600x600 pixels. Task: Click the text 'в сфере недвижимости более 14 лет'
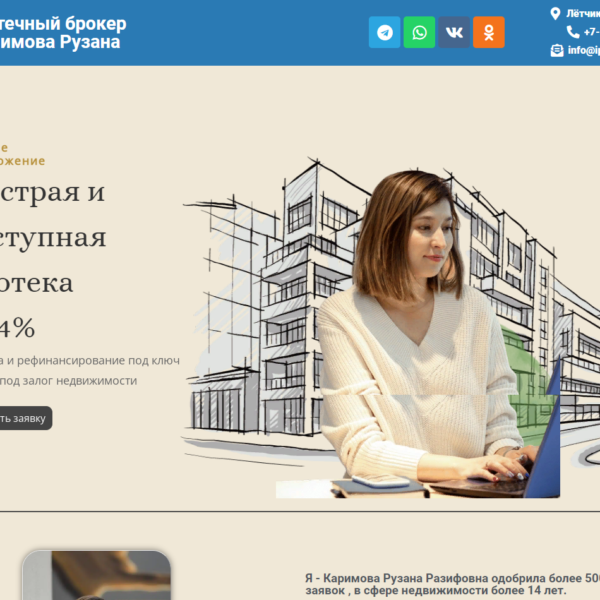pyautogui.click(x=460, y=590)
